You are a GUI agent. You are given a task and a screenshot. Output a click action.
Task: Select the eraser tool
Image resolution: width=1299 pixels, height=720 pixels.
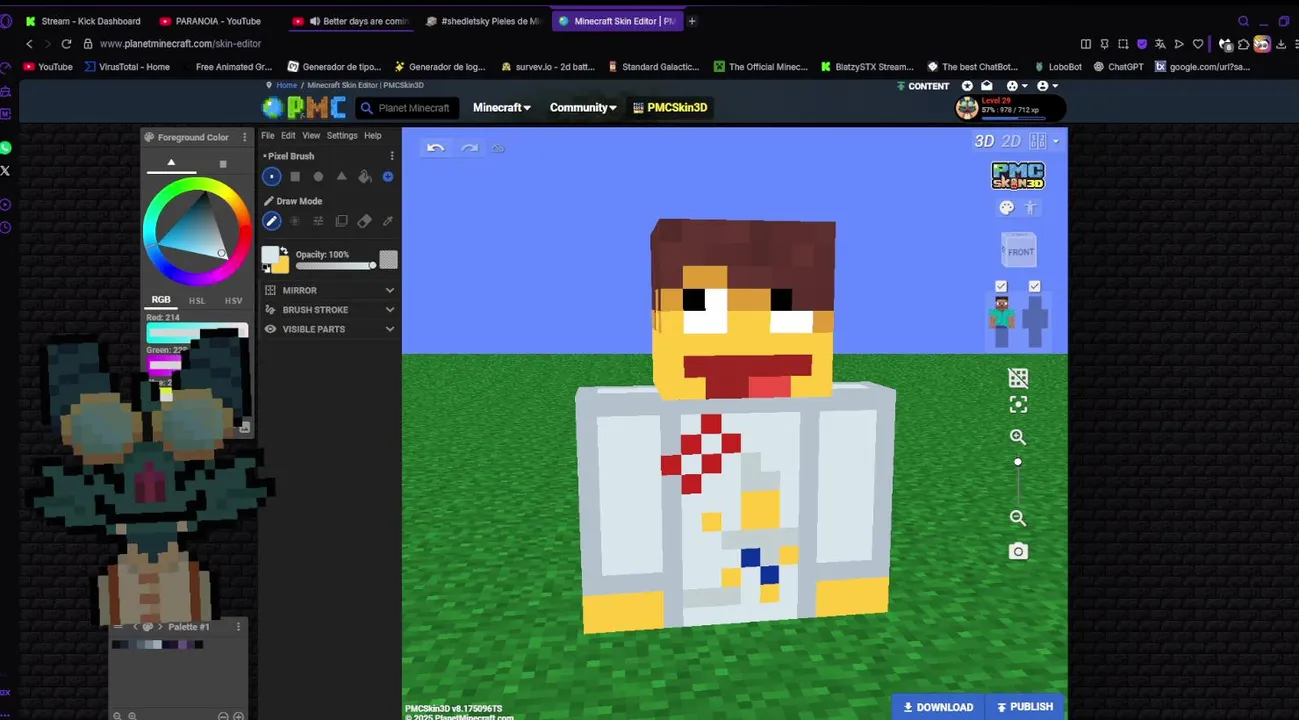365,221
